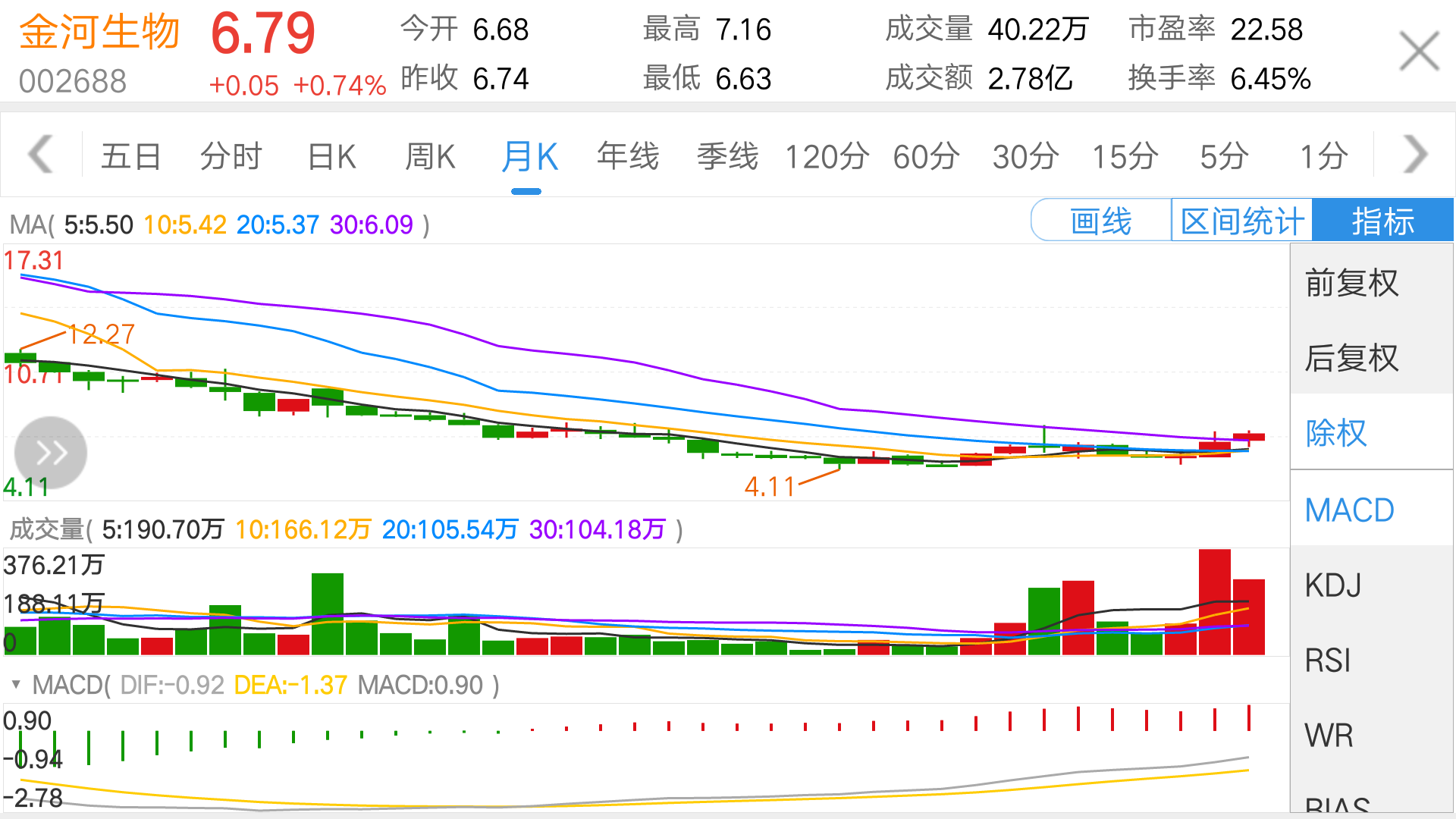The image size is (1456, 819).
Task: Select 除权 adjustment option
Action: 1372,432
